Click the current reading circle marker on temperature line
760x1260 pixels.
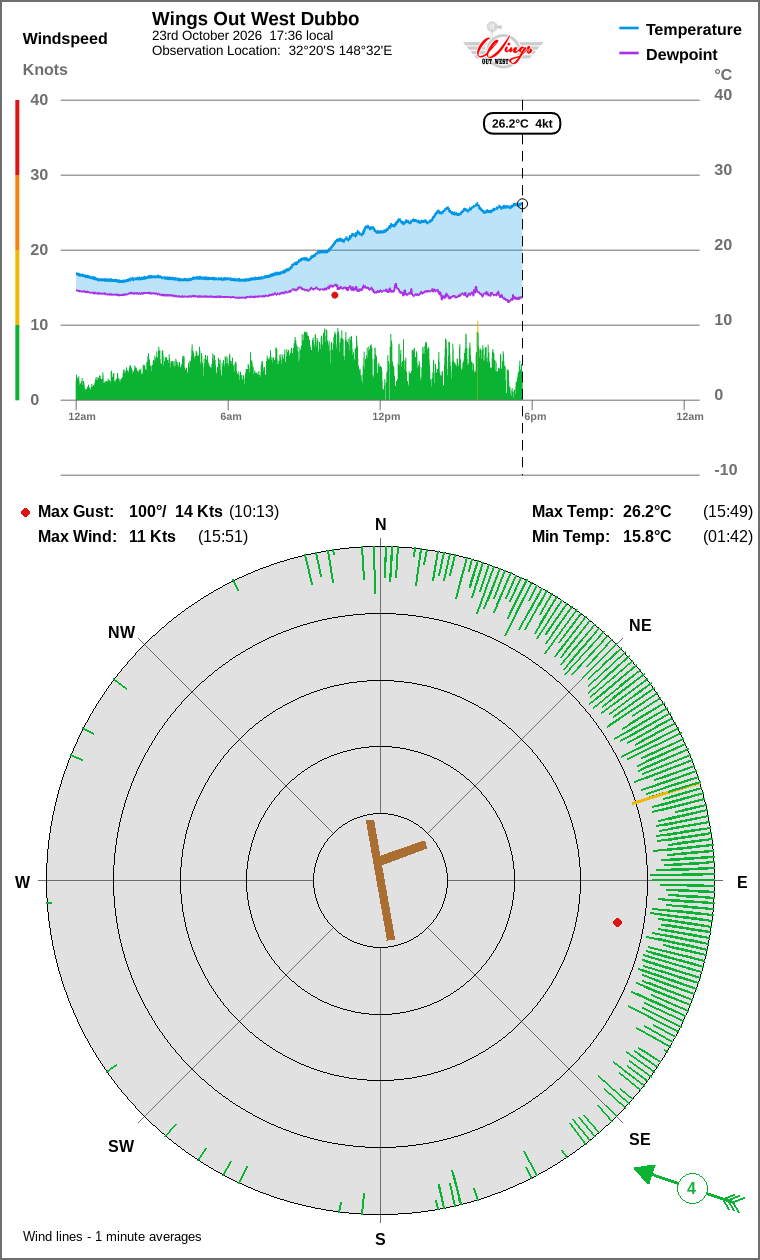(x=522, y=204)
